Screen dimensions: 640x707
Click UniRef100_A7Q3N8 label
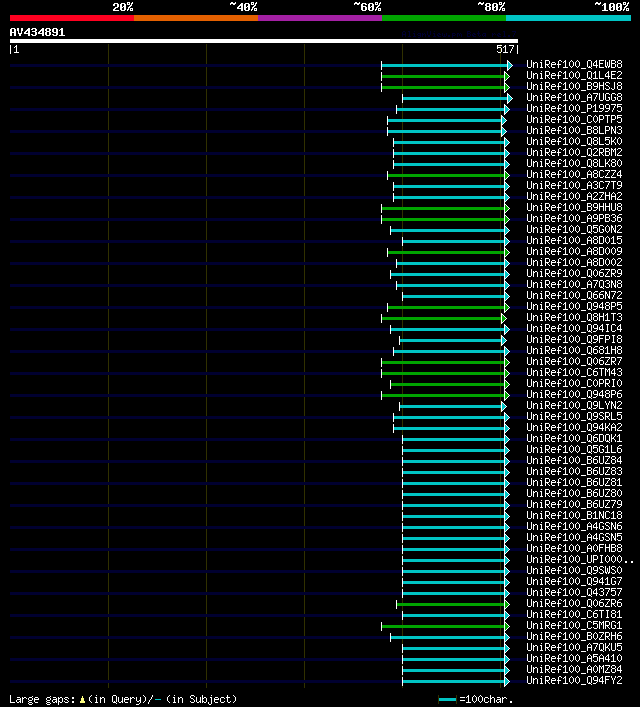point(574,285)
